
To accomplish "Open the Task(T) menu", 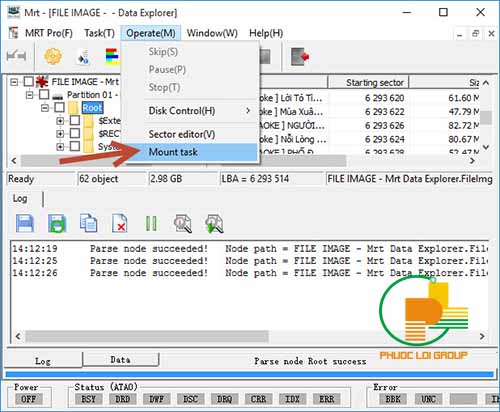I will click(99, 33).
